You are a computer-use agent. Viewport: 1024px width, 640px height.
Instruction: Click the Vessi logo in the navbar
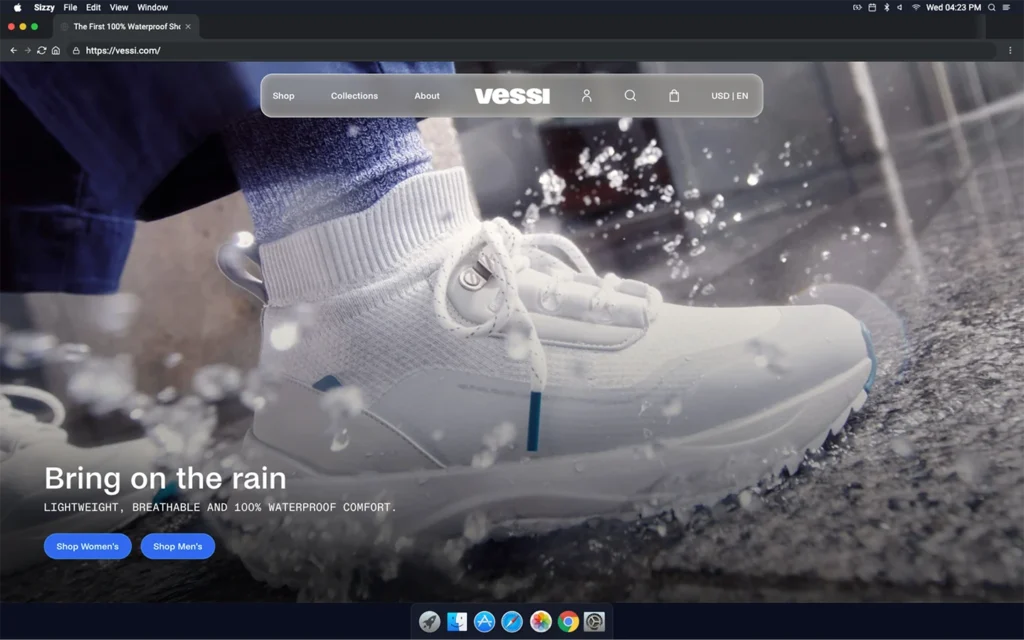coord(512,96)
